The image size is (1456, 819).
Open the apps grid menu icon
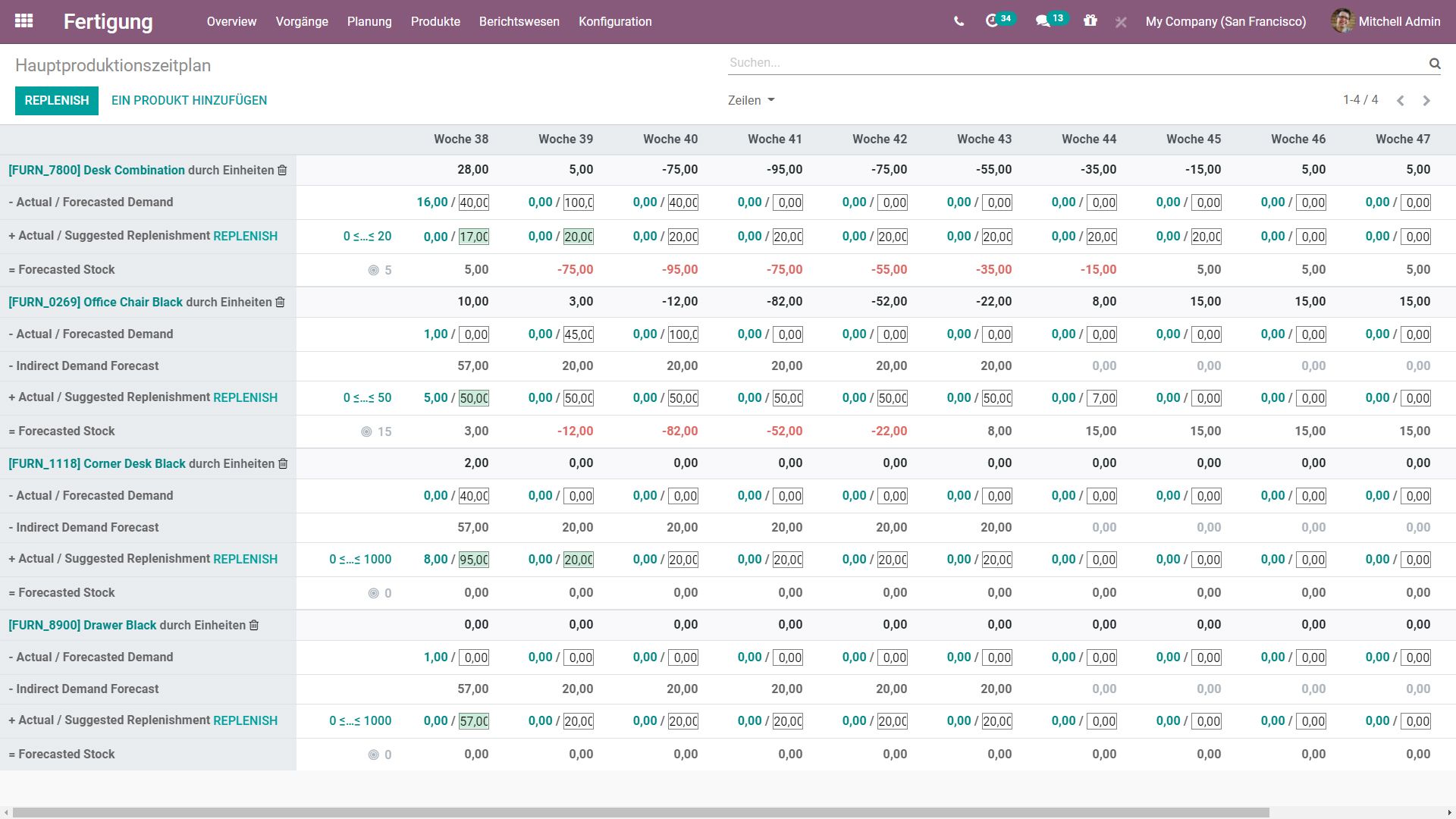(x=24, y=21)
